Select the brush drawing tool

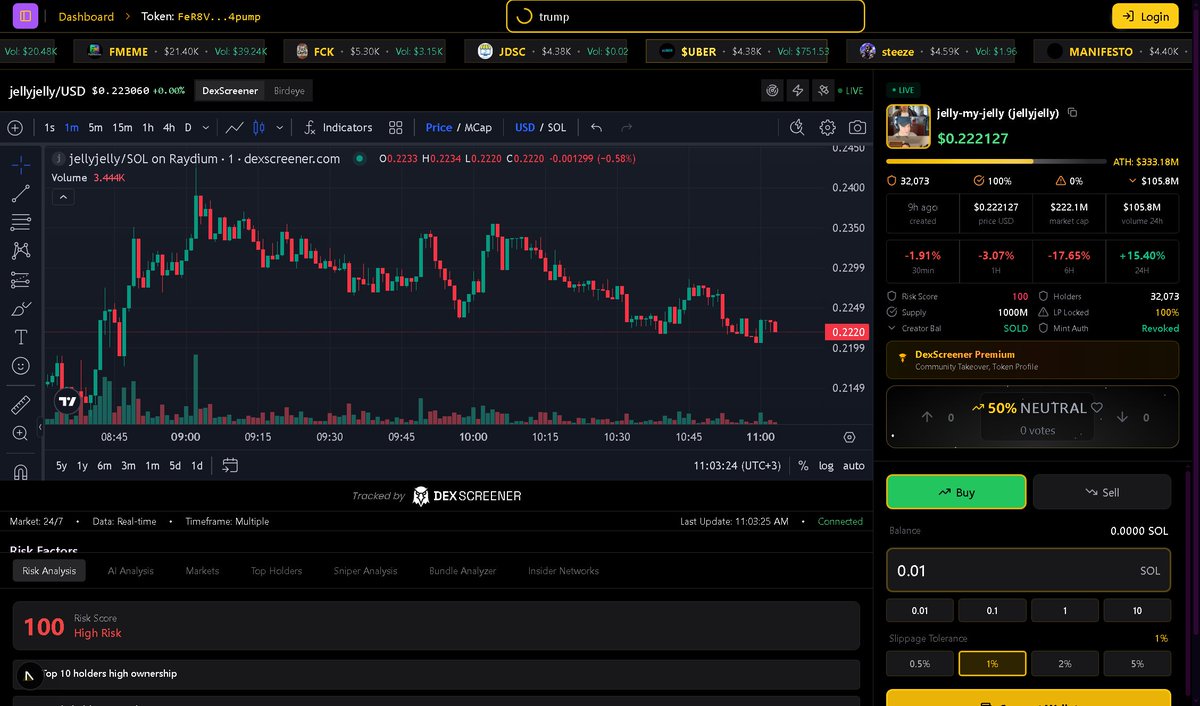(21, 309)
